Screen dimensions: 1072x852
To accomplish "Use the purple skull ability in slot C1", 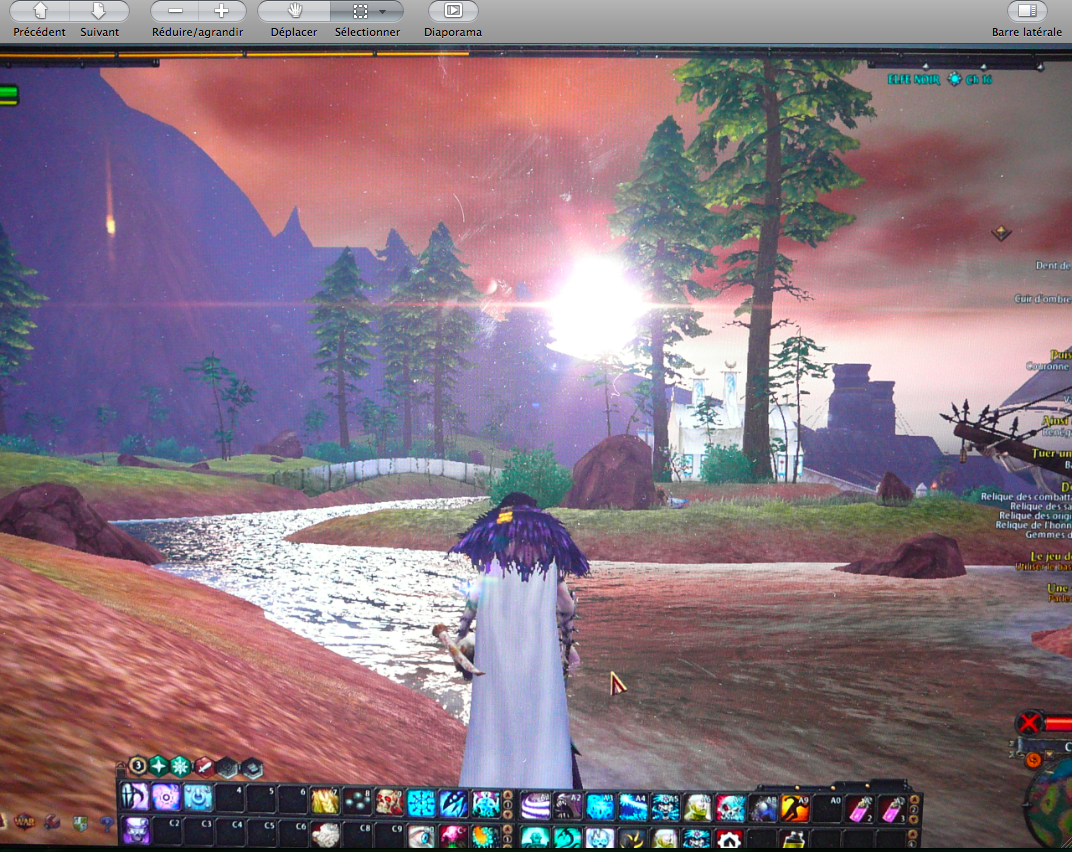I will tap(135, 829).
